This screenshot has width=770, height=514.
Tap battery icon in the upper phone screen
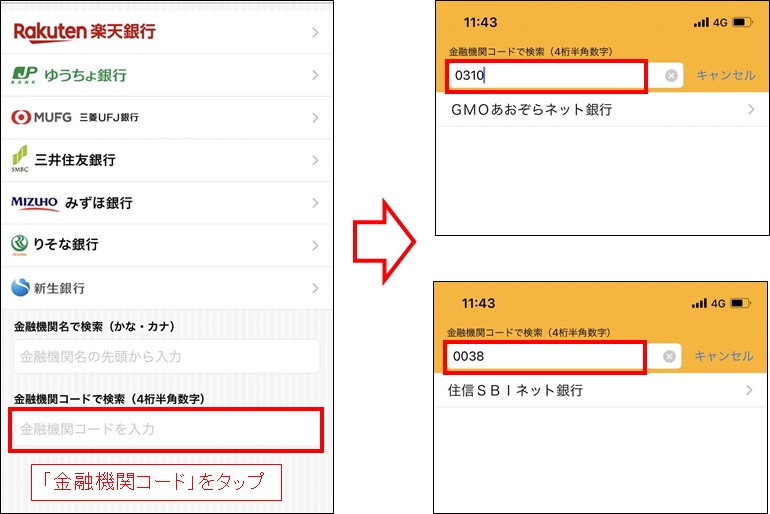click(x=742, y=22)
